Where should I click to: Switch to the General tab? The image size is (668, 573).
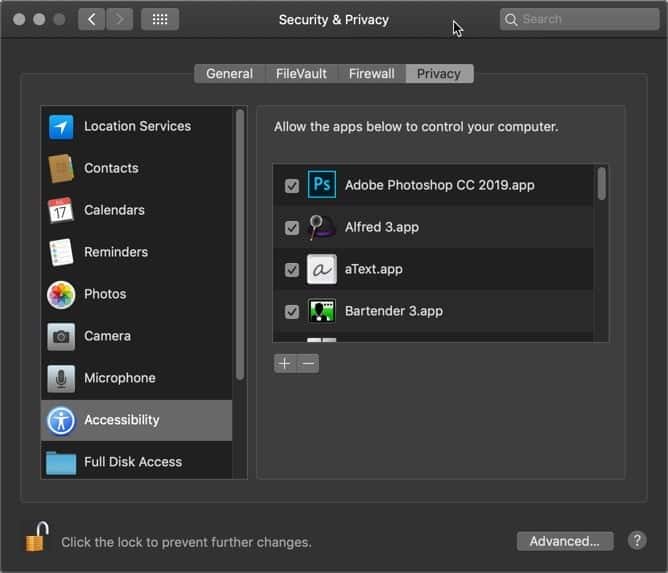click(x=230, y=74)
